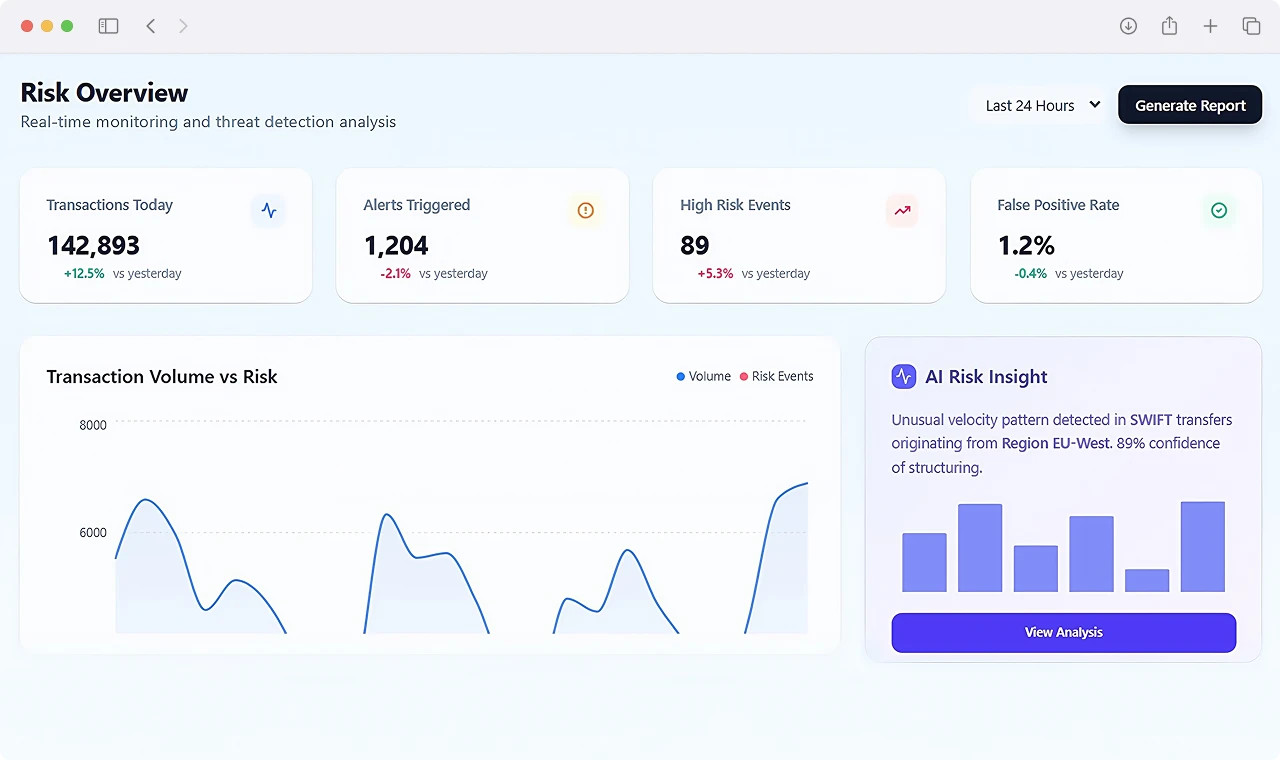Click the Transaction Volume vs Risk title
Viewport: 1280px width, 760px height.
pos(162,377)
